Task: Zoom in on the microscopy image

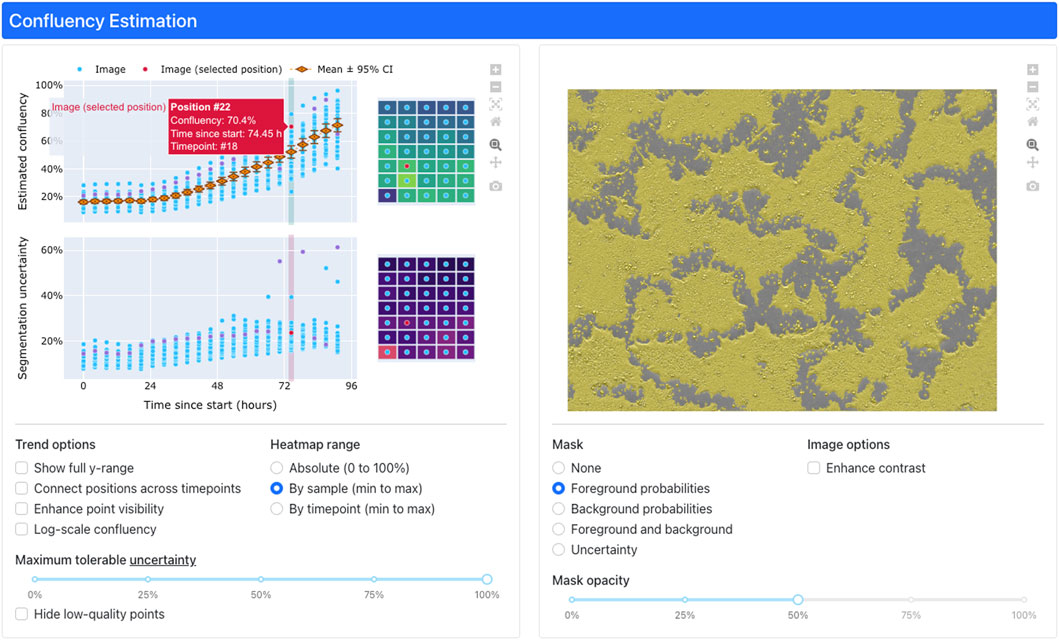Action: (1032, 69)
